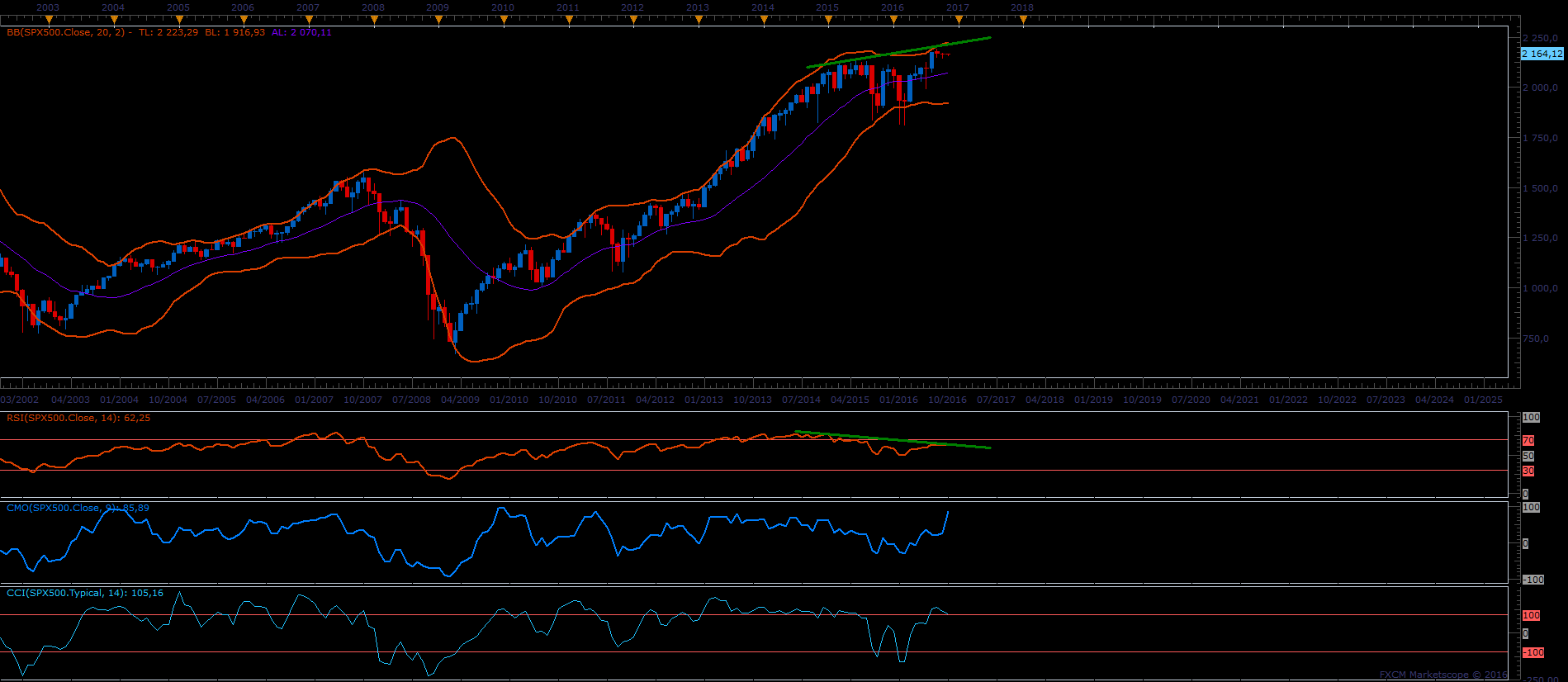Click the 07/2014 date on time axis
The image size is (1568, 682).
tap(802, 400)
